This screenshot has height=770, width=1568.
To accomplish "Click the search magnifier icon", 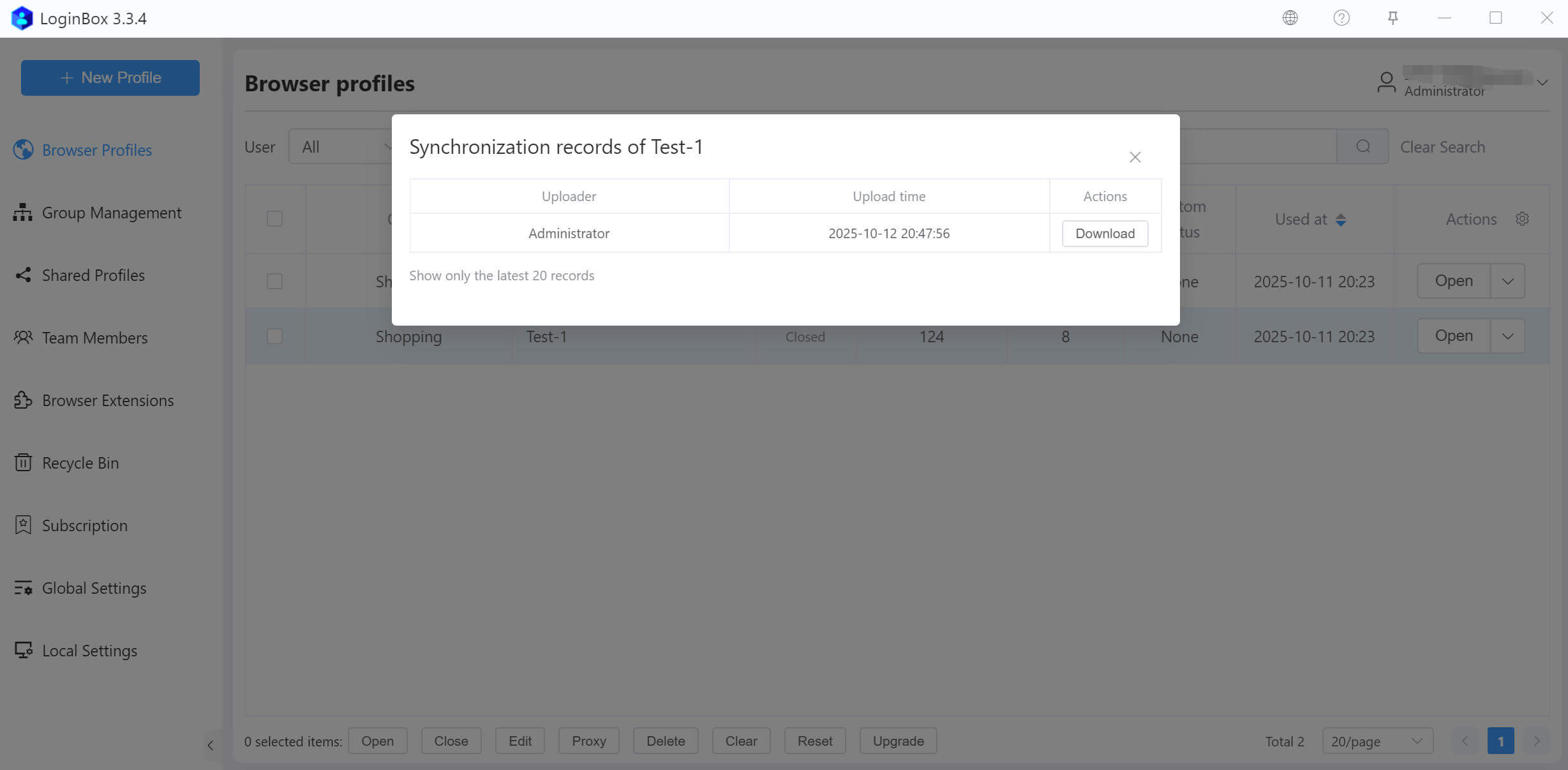I will pyautogui.click(x=1363, y=147).
